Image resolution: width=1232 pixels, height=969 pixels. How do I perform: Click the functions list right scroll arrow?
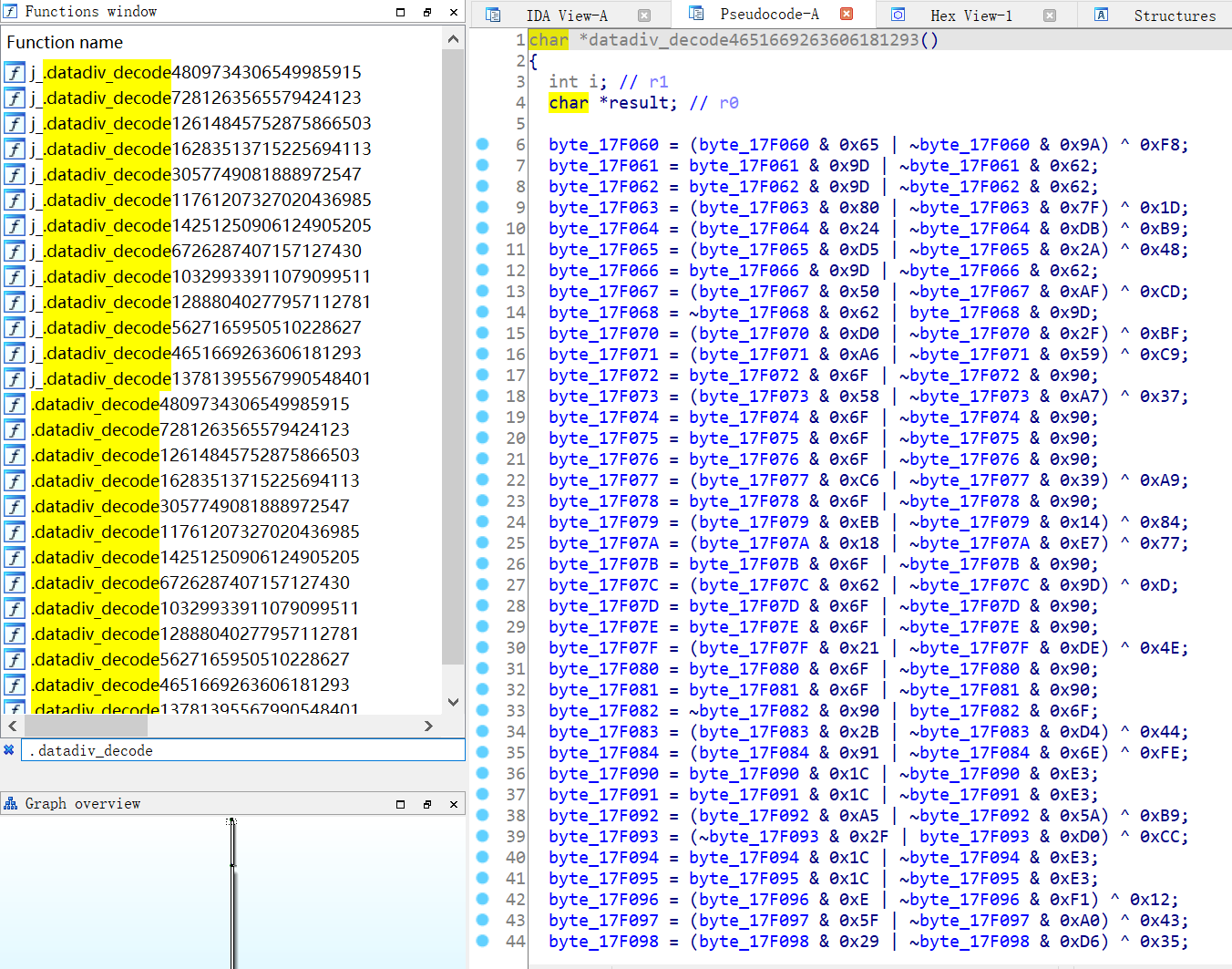pyautogui.click(x=428, y=726)
